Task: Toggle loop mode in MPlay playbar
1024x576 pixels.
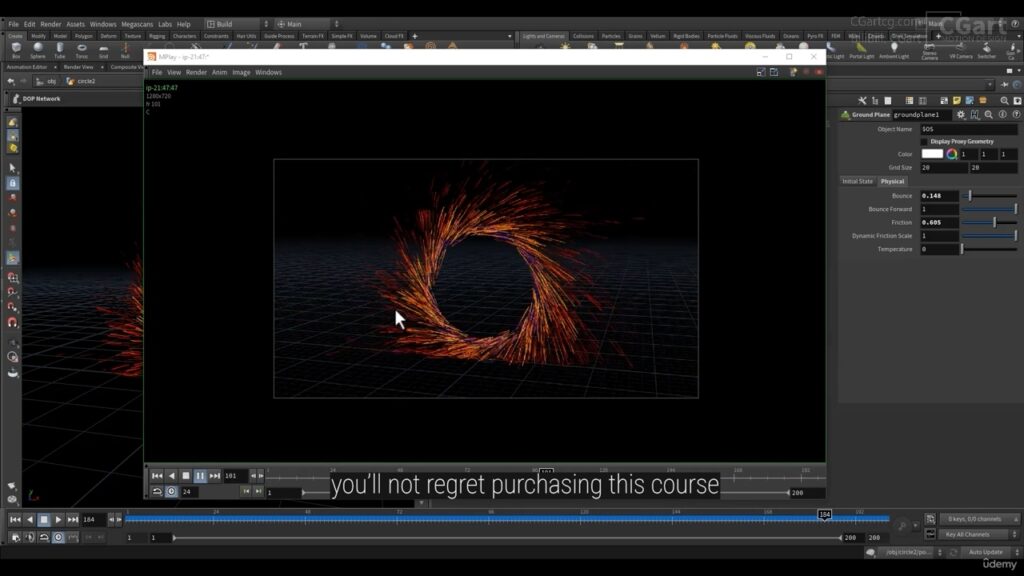Action: (x=157, y=492)
